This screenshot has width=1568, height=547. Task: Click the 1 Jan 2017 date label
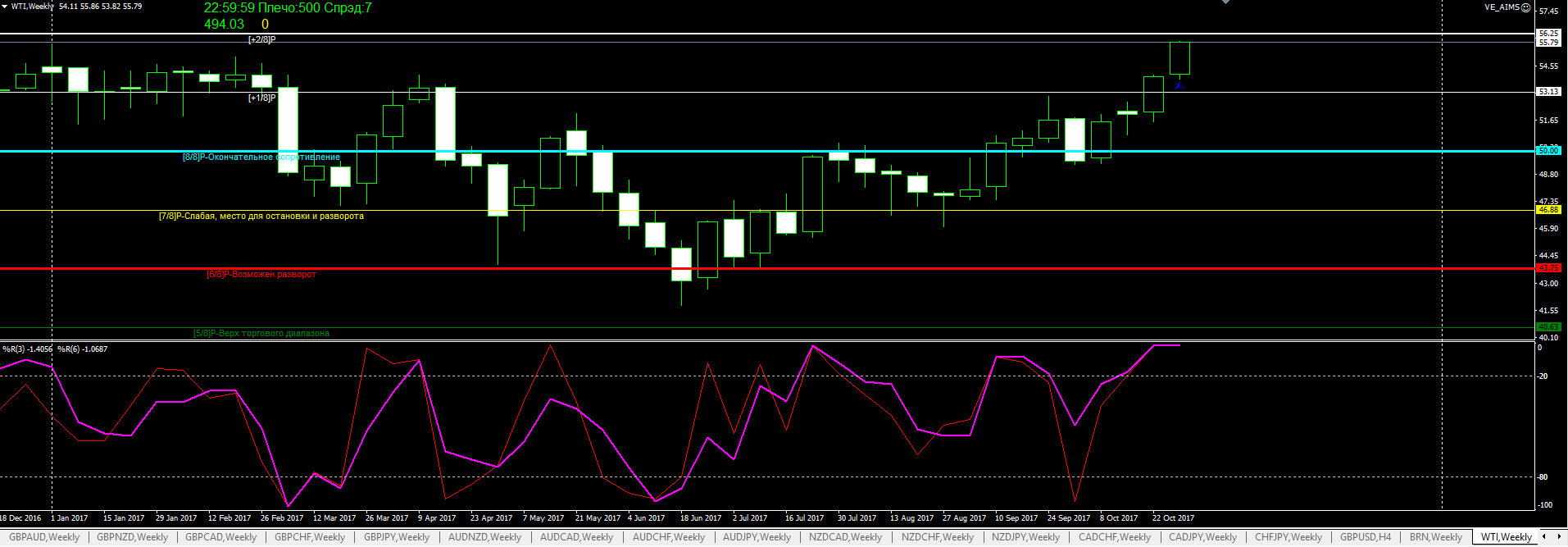coord(70,518)
